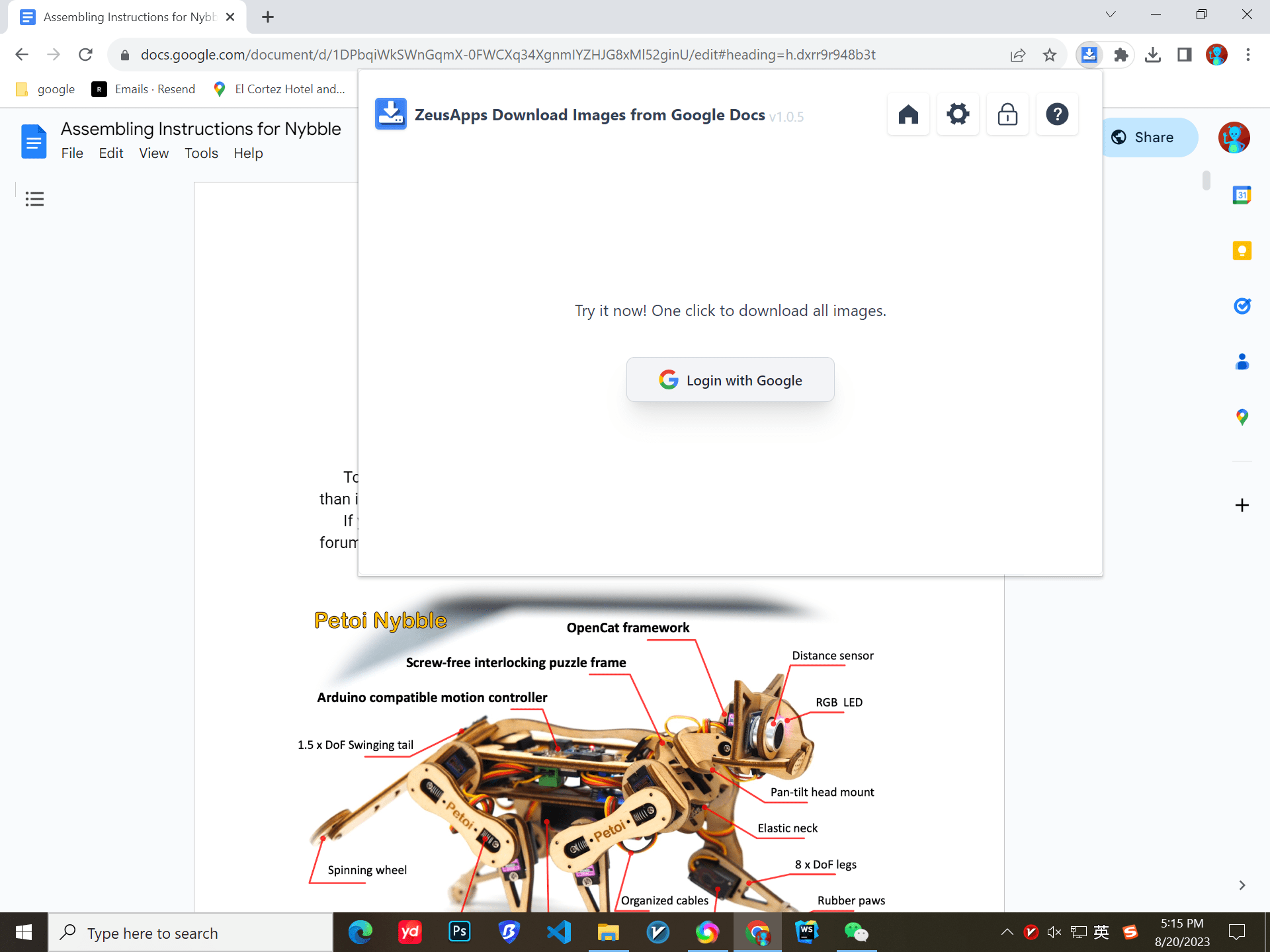Open the Help menu
Viewport: 1270px width, 952px height.
click(x=248, y=153)
